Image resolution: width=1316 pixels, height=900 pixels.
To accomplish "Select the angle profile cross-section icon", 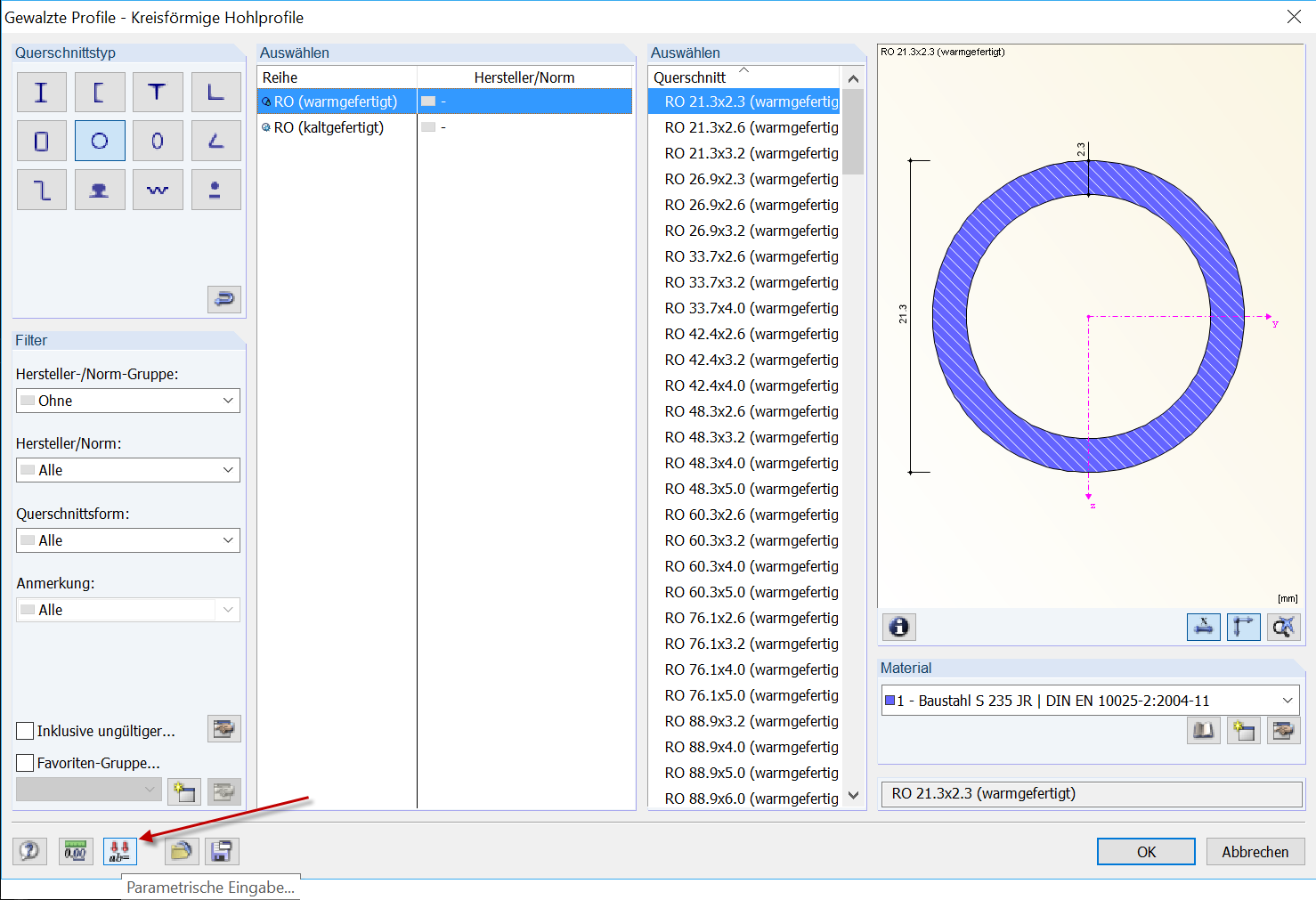I will pos(215,92).
